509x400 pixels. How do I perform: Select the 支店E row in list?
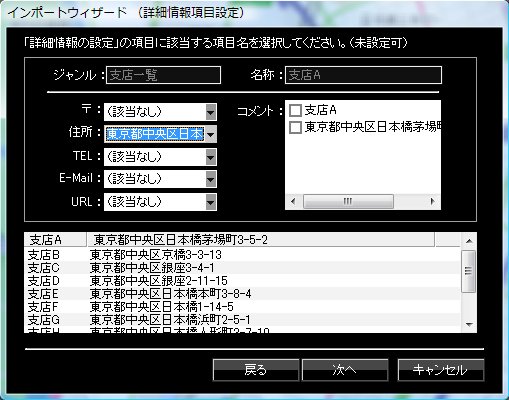(x=242, y=294)
